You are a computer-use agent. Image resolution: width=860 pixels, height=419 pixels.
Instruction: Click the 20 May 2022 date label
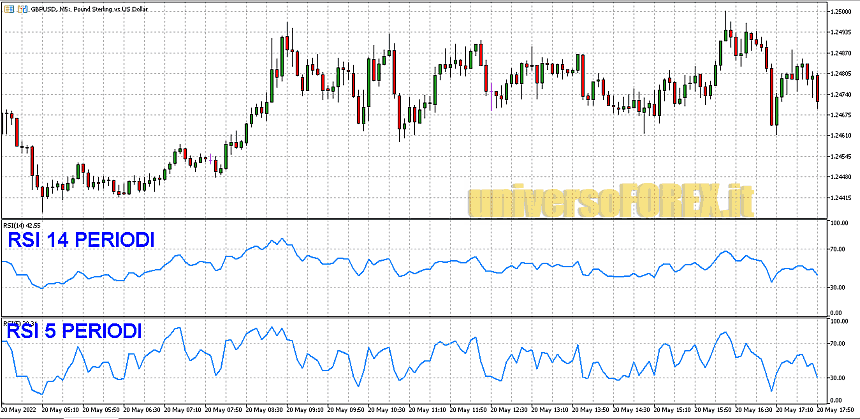(22, 411)
